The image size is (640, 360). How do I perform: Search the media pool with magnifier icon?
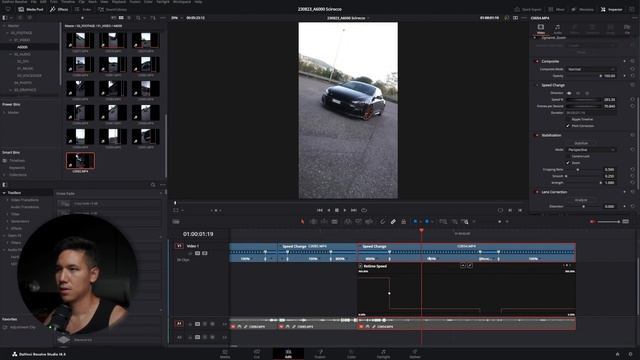(x=138, y=18)
